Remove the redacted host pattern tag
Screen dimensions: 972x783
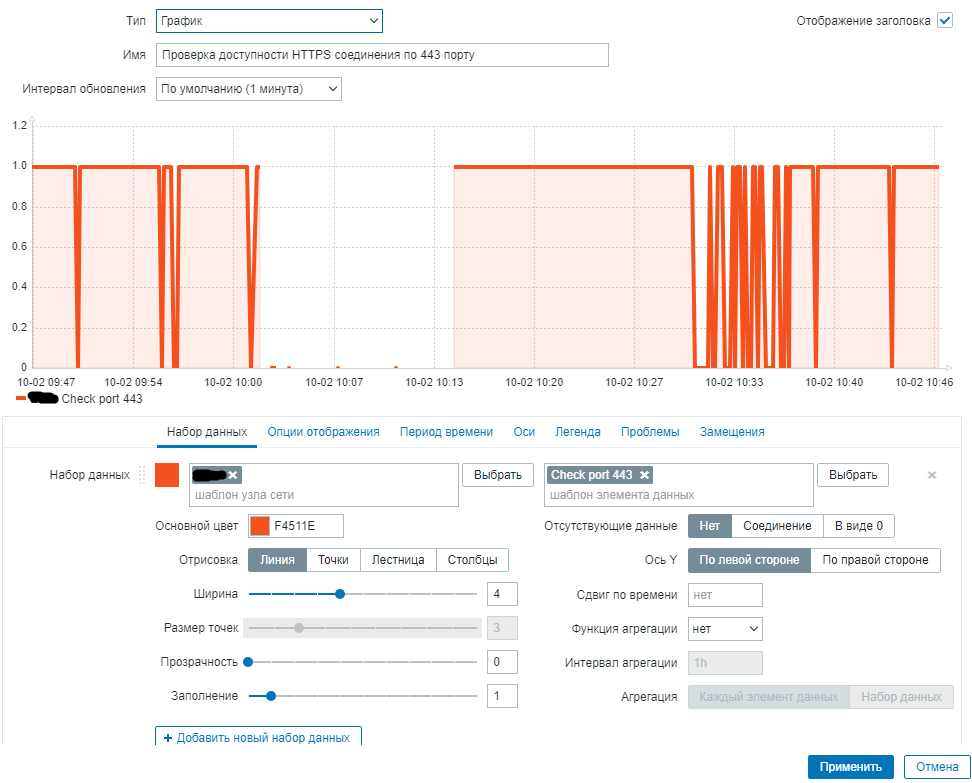(x=233, y=475)
